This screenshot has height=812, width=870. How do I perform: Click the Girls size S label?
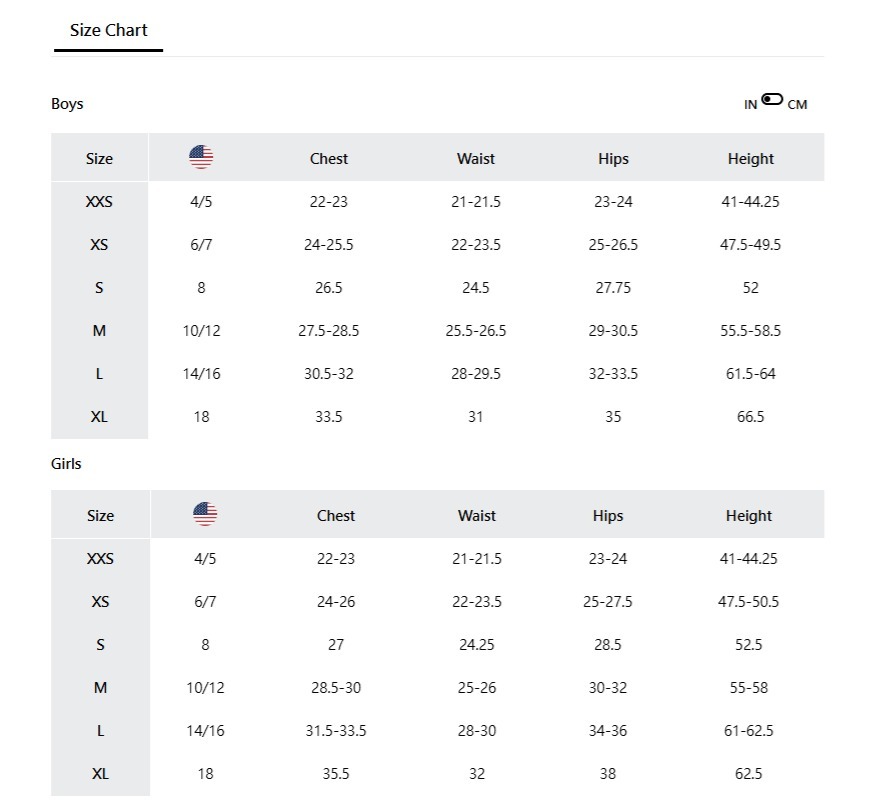pyautogui.click(x=100, y=645)
